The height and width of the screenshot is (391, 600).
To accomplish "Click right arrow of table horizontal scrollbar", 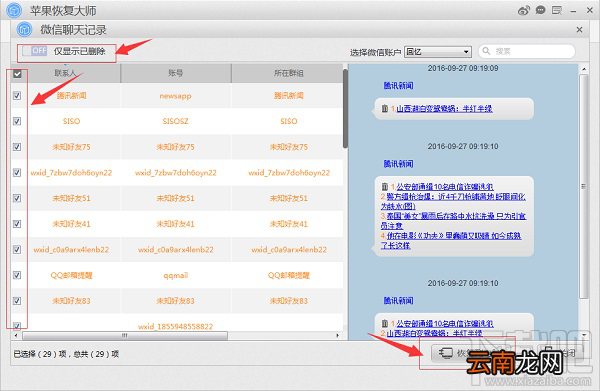I will pos(338,336).
